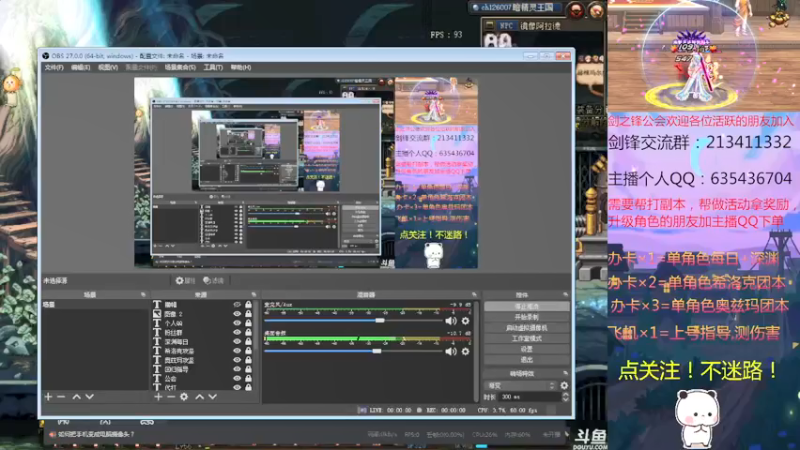Increase transition duration with the up stepper arrow
Image resolution: width=800 pixels, height=450 pixels.
565,394
